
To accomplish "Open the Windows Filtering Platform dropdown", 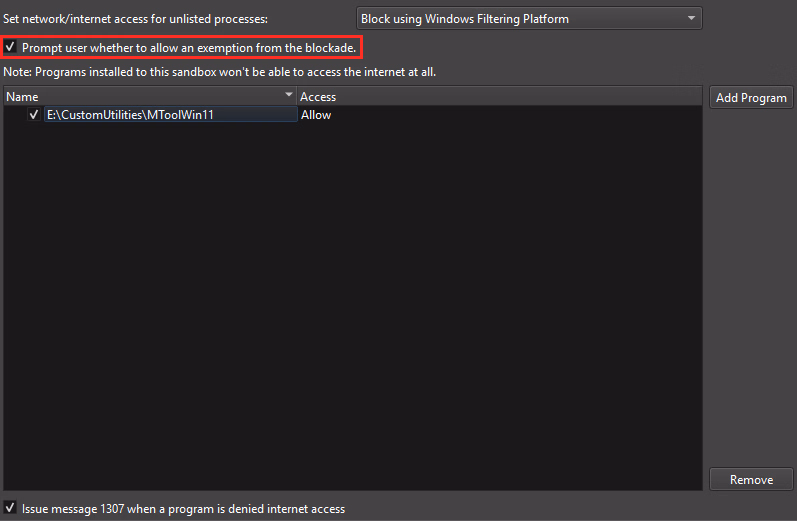I will coord(529,19).
